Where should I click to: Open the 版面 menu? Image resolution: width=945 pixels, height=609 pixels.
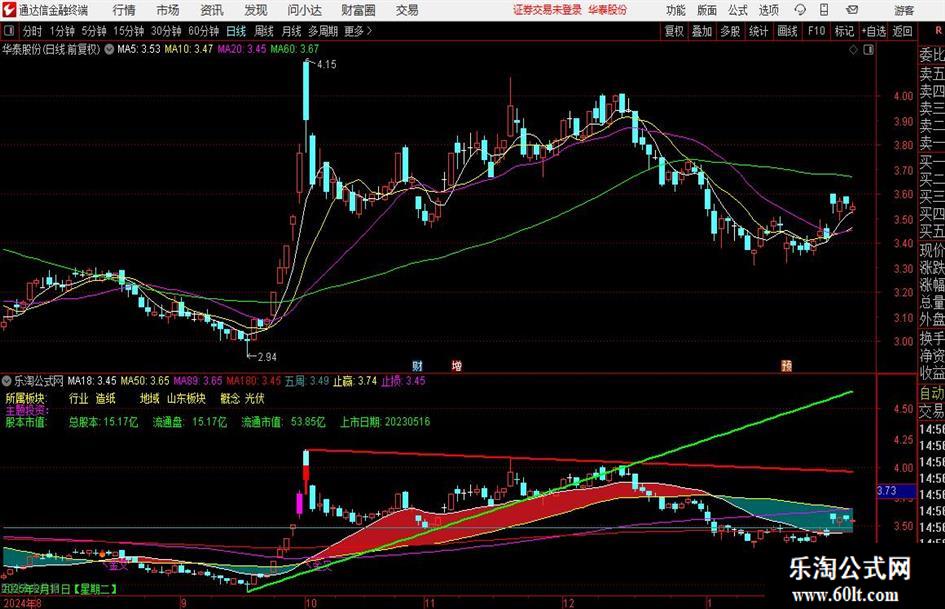[x=706, y=10]
